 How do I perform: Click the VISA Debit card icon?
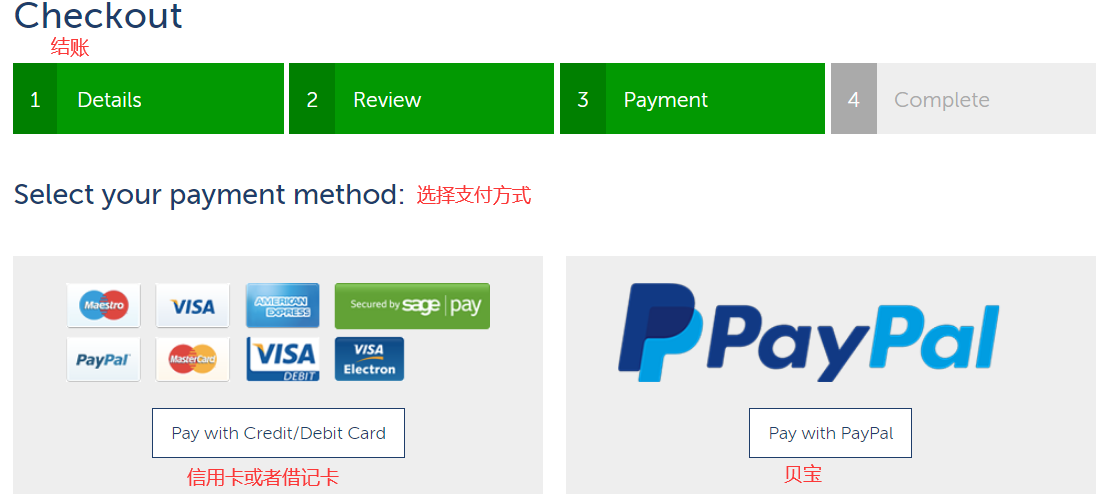tap(282, 359)
